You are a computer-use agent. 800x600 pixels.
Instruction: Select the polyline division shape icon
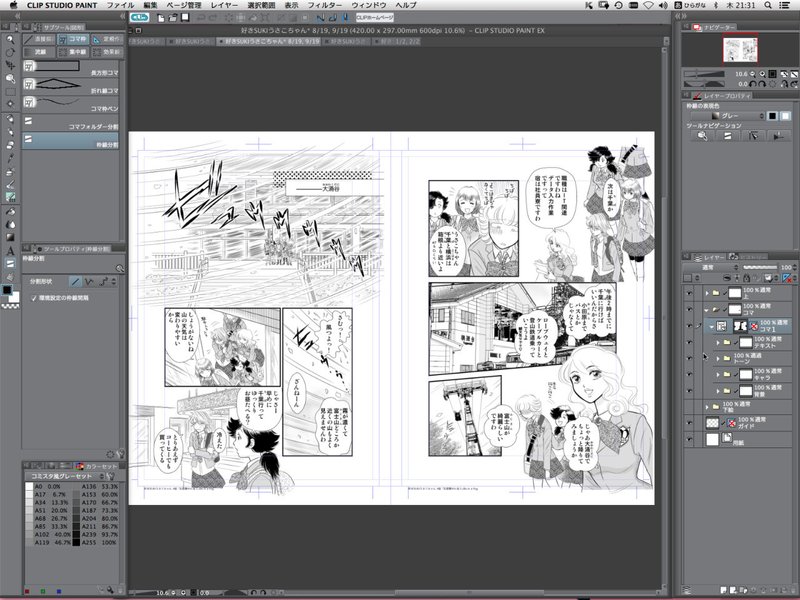click(x=90, y=281)
